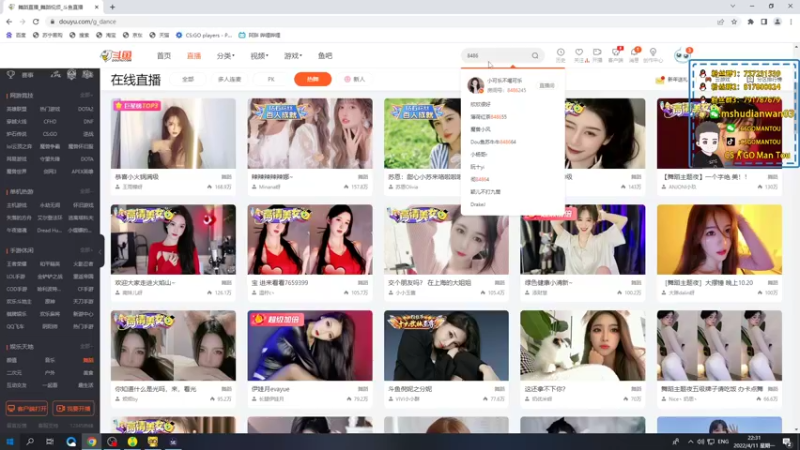Click the 客户端打开 button in sidebar
Viewport: 800px width, 450px height.
27,409
